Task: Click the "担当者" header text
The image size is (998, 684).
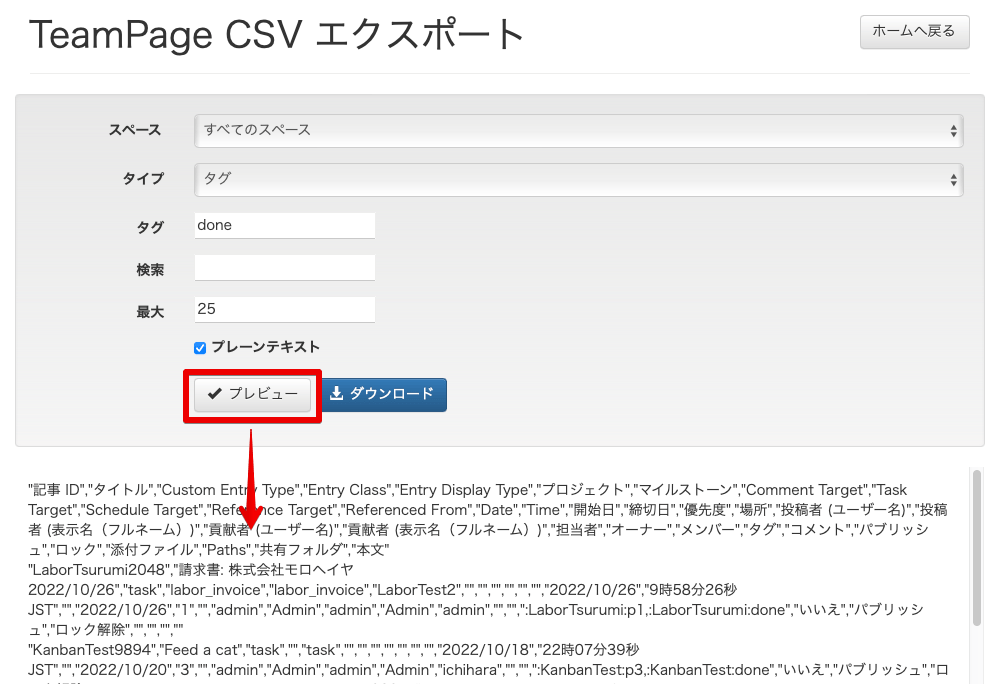Action: tap(577, 530)
